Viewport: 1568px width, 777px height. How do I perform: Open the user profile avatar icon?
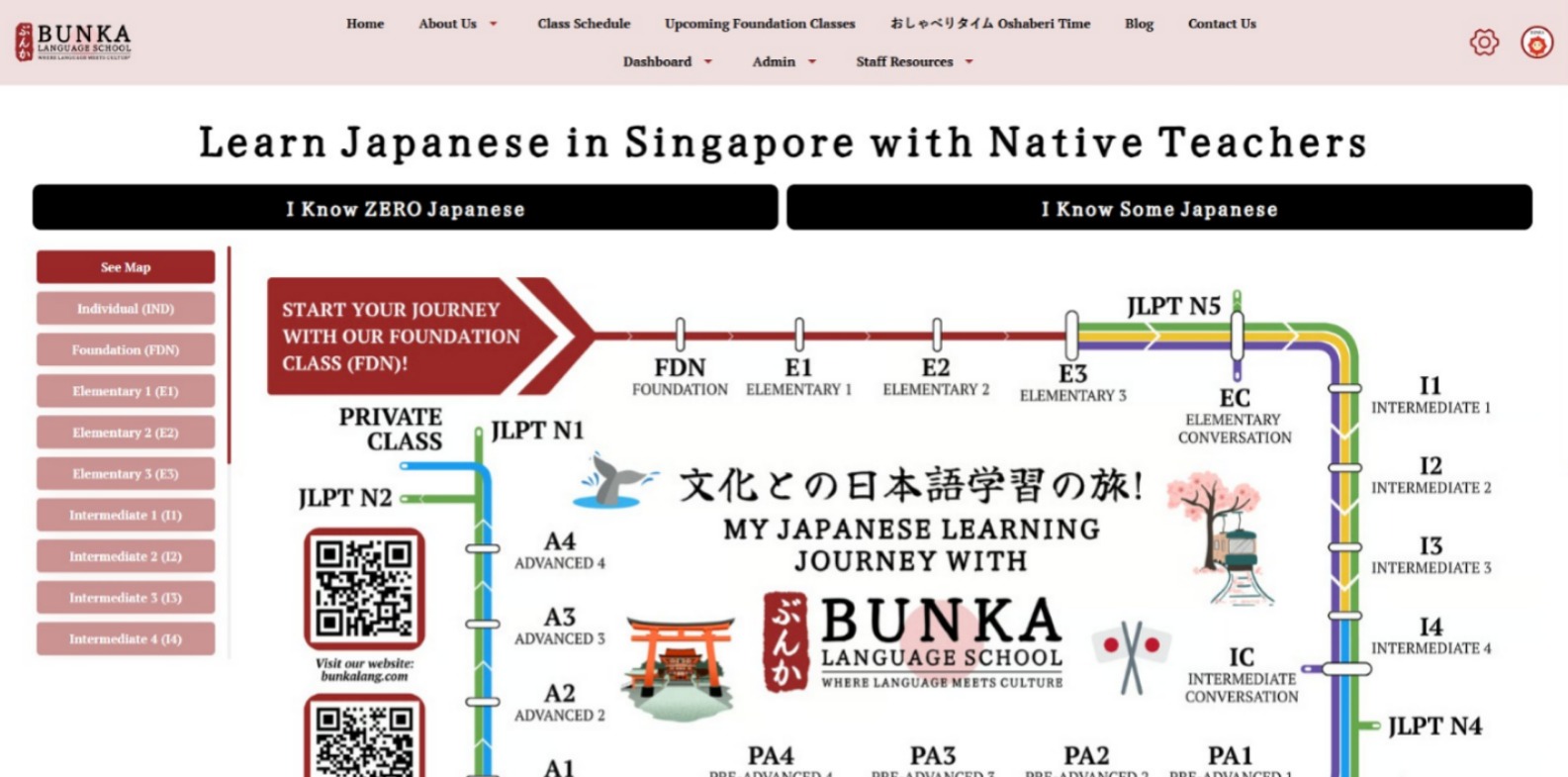[1536, 43]
